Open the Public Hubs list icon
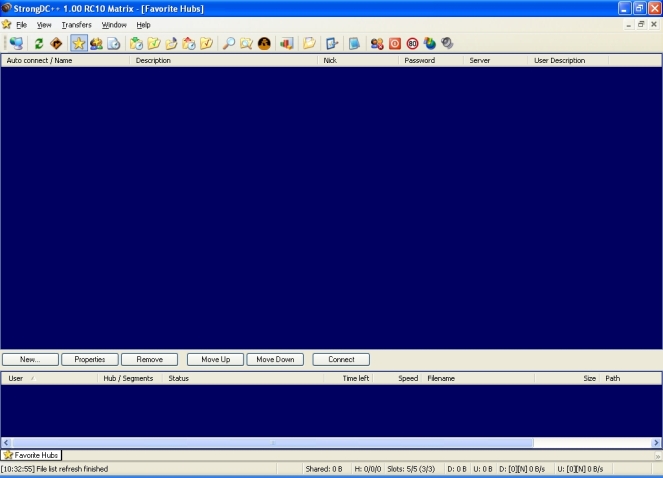Image resolution: width=663 pixels, height=478 pixels. click(16, 43)
